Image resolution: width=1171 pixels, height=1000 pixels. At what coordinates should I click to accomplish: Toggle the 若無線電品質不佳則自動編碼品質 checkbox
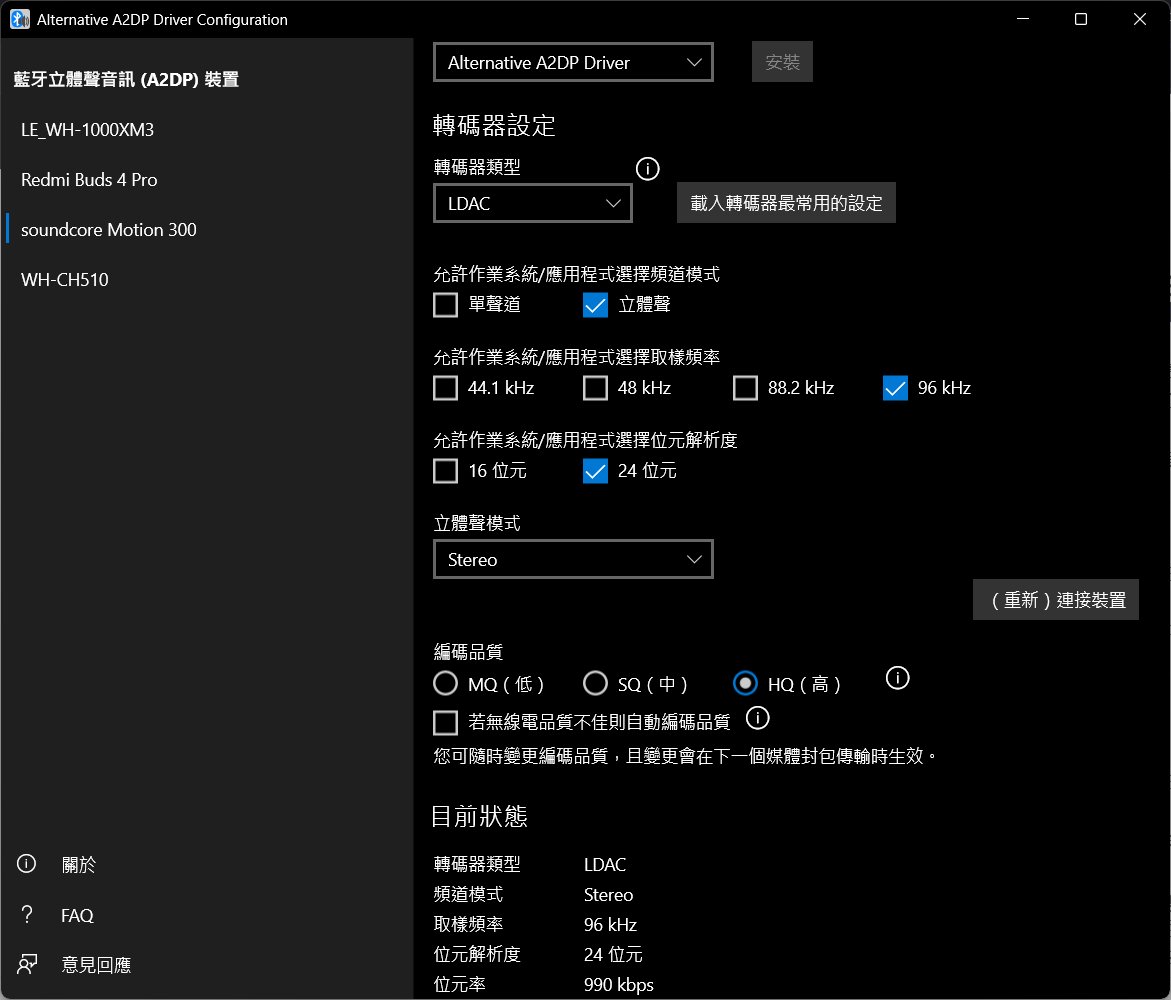(446, 722)
